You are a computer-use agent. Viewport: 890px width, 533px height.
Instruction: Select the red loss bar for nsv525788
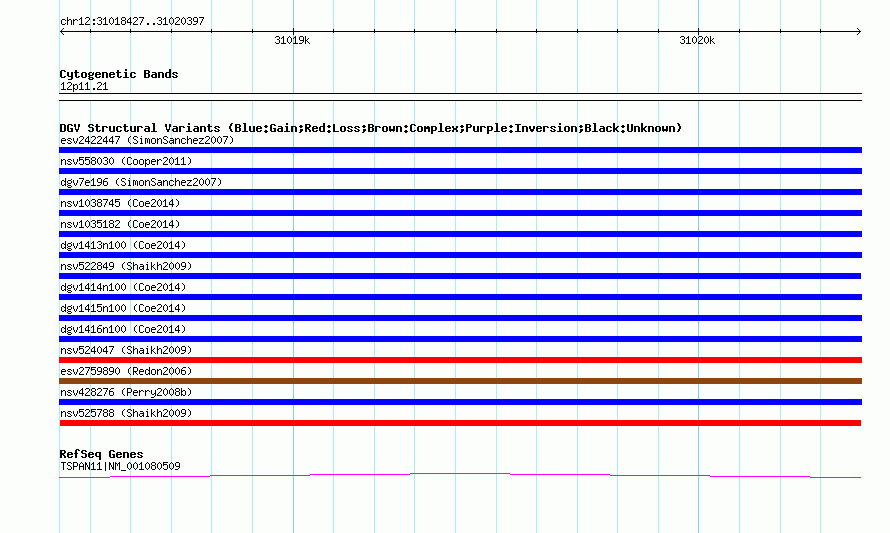460,423
